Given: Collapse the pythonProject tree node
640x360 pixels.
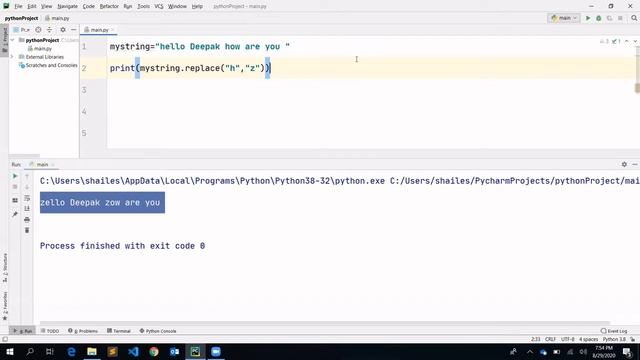Looking at the screenshot, I should click(x=13, y=40).
